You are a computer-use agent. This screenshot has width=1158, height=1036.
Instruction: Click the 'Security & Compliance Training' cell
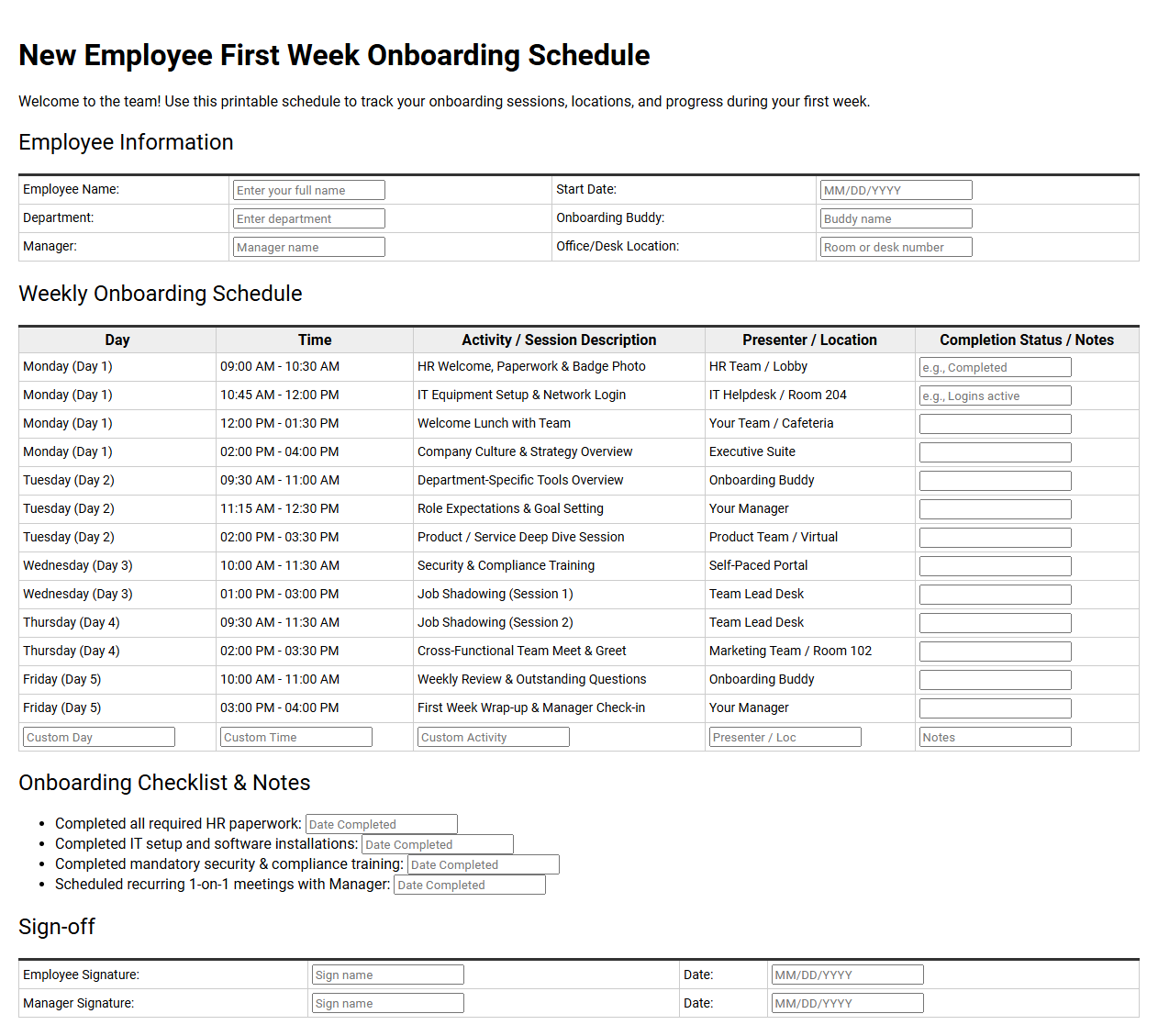tap(559, 565)
